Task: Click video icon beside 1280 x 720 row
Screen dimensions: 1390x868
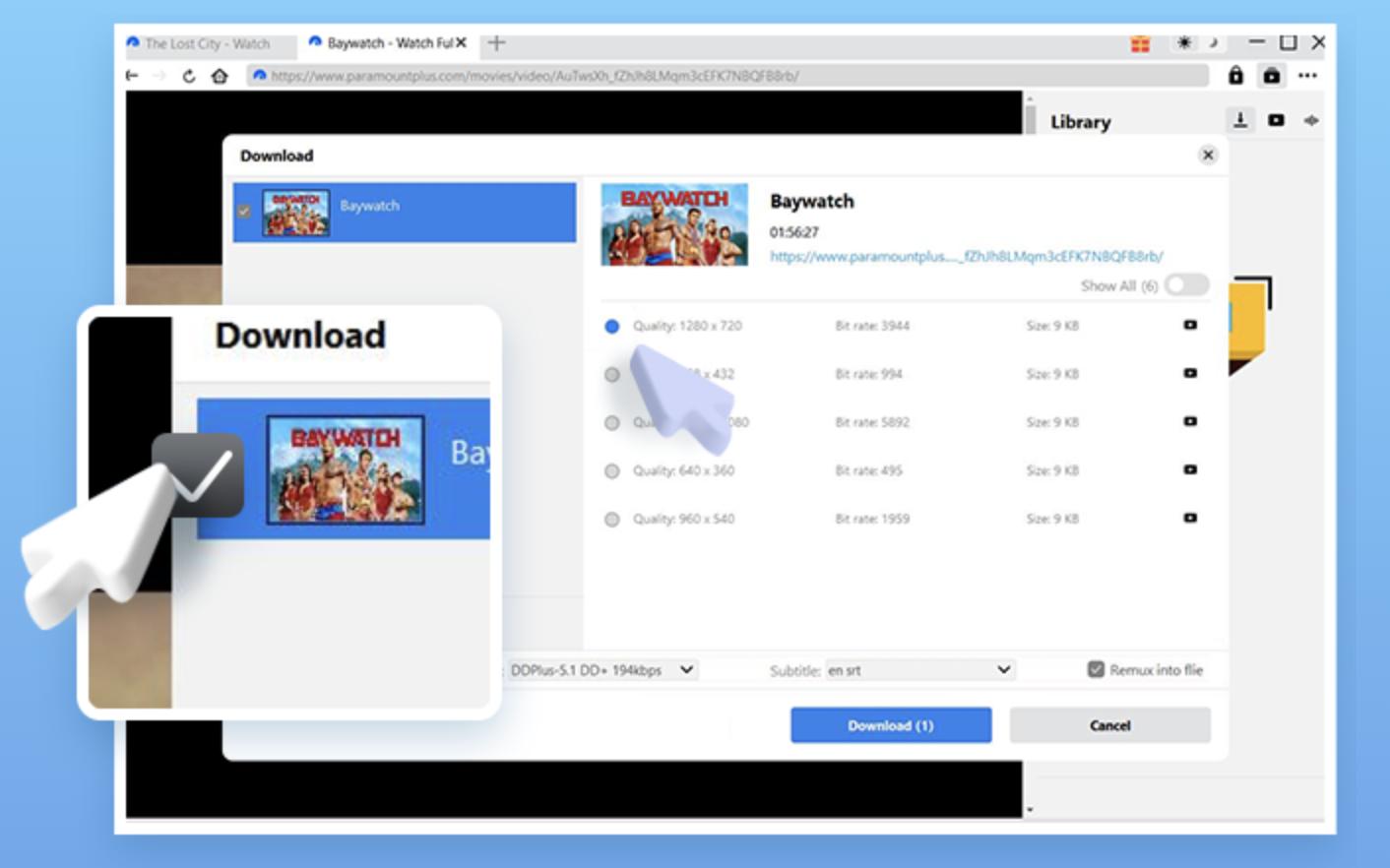Action: point(1190,325)
